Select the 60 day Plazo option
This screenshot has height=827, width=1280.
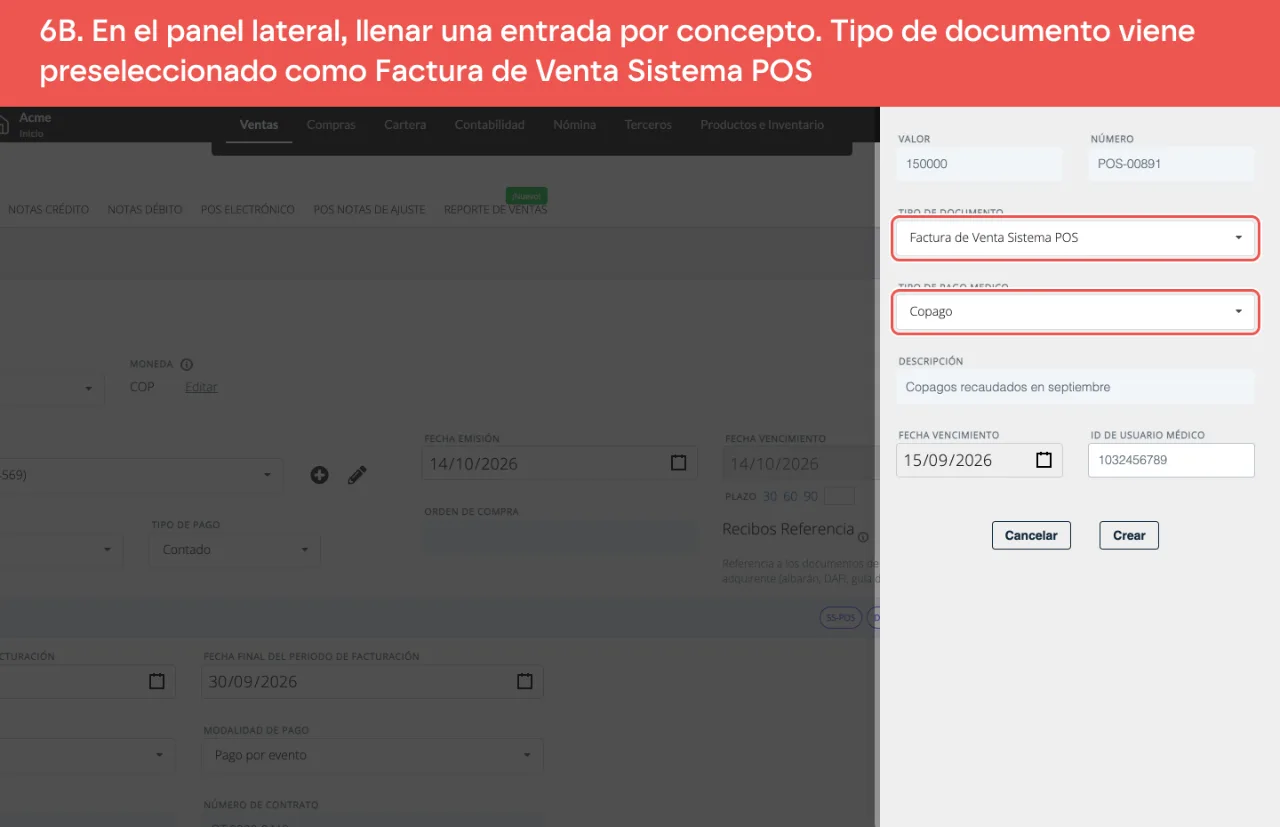(x=790, y=496)
